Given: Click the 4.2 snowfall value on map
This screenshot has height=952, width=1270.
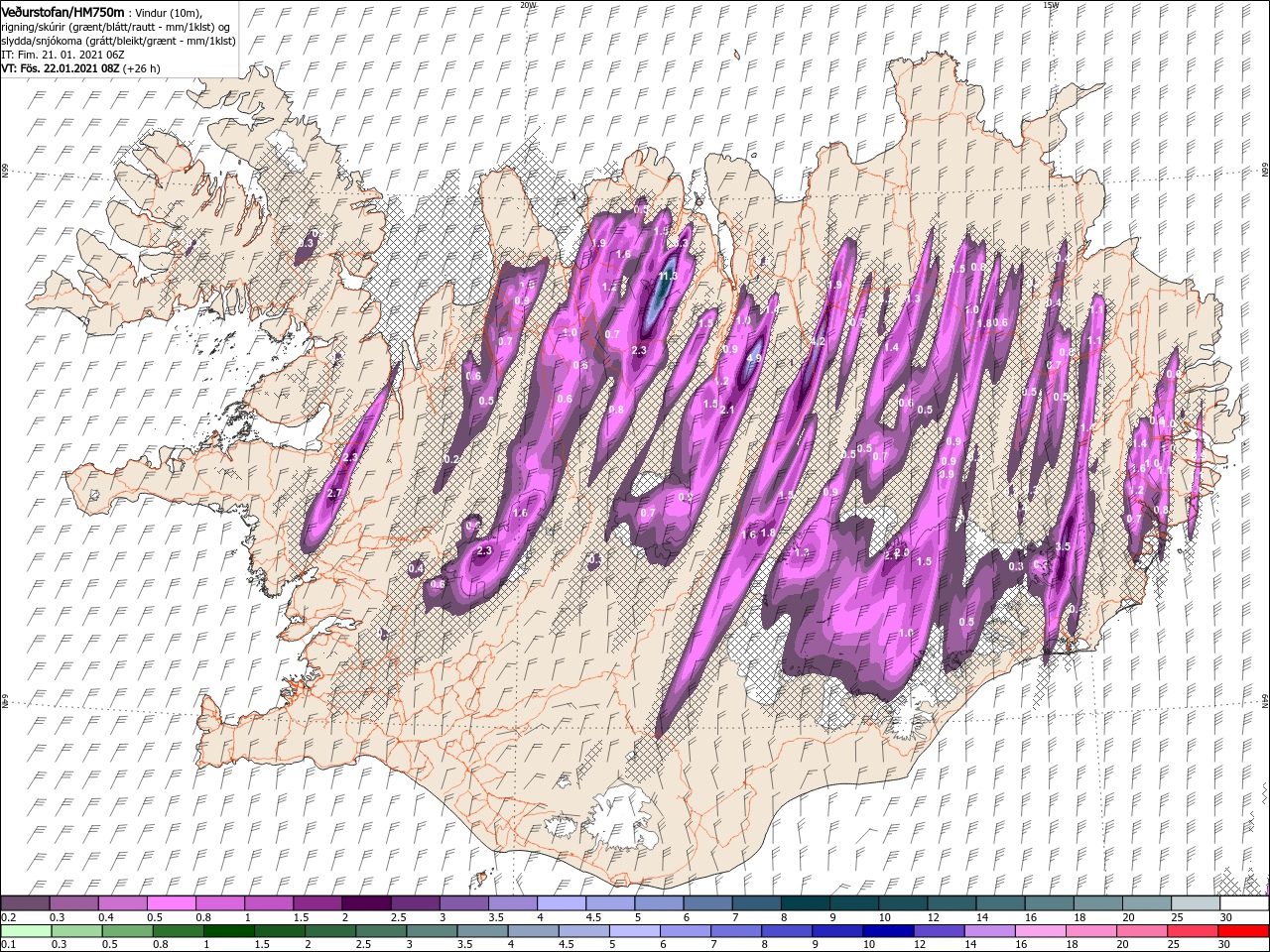Looking at the screenshot, I should click(x=819, y=341).
